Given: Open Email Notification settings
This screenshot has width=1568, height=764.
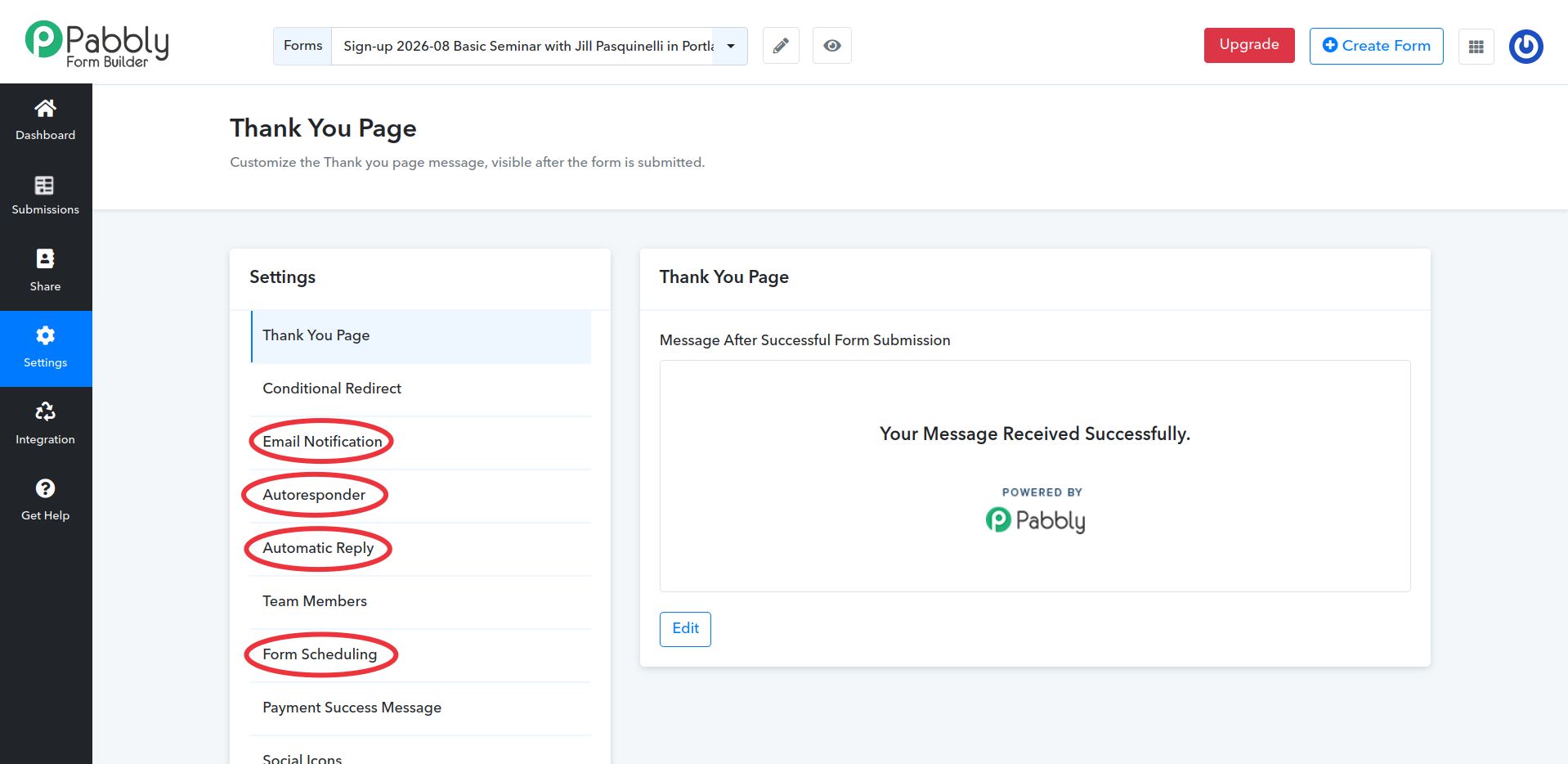Looking at the screenshot, I should click(x=421, y=443).
